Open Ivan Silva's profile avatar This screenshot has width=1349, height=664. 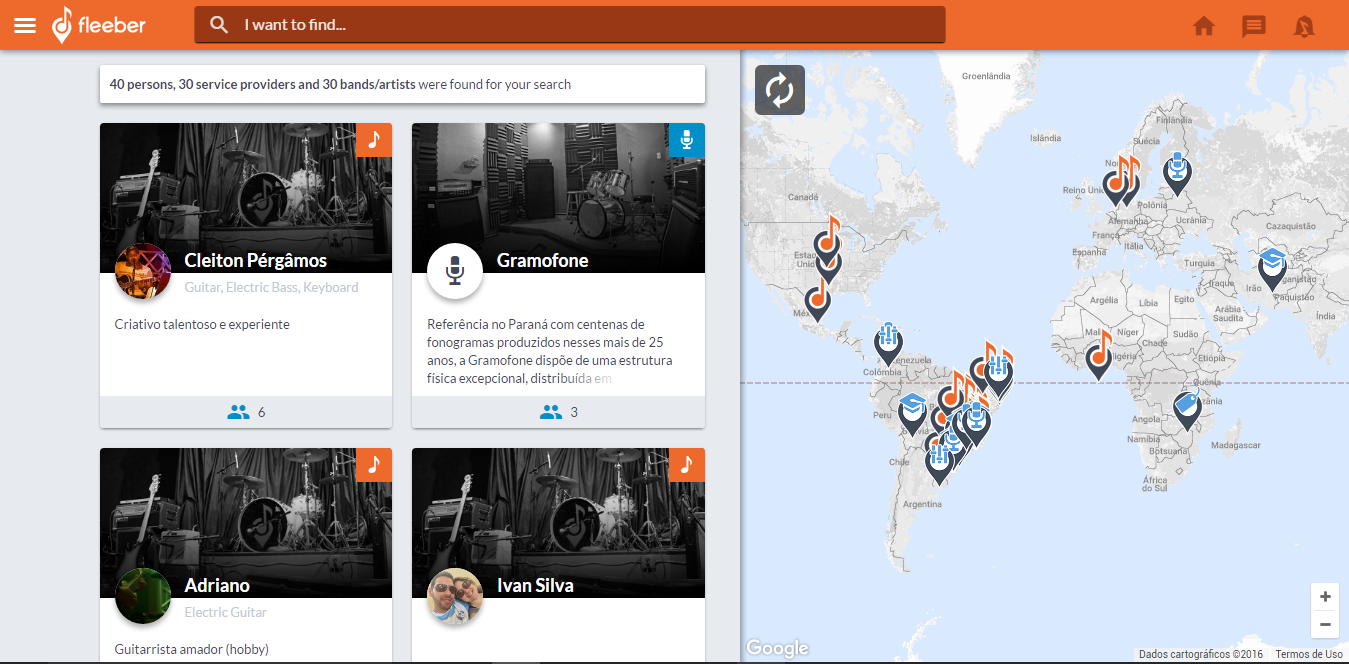pos(455,595)
